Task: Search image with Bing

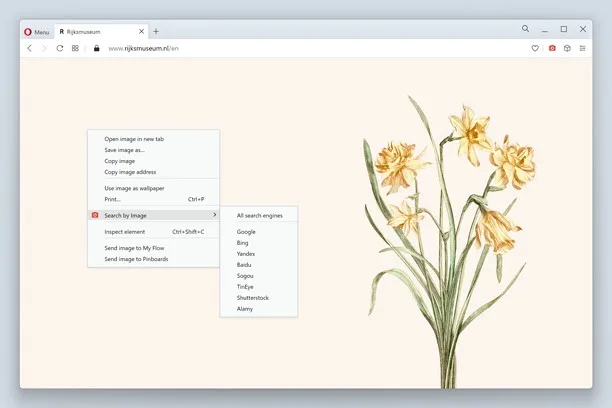Action: 259,243
